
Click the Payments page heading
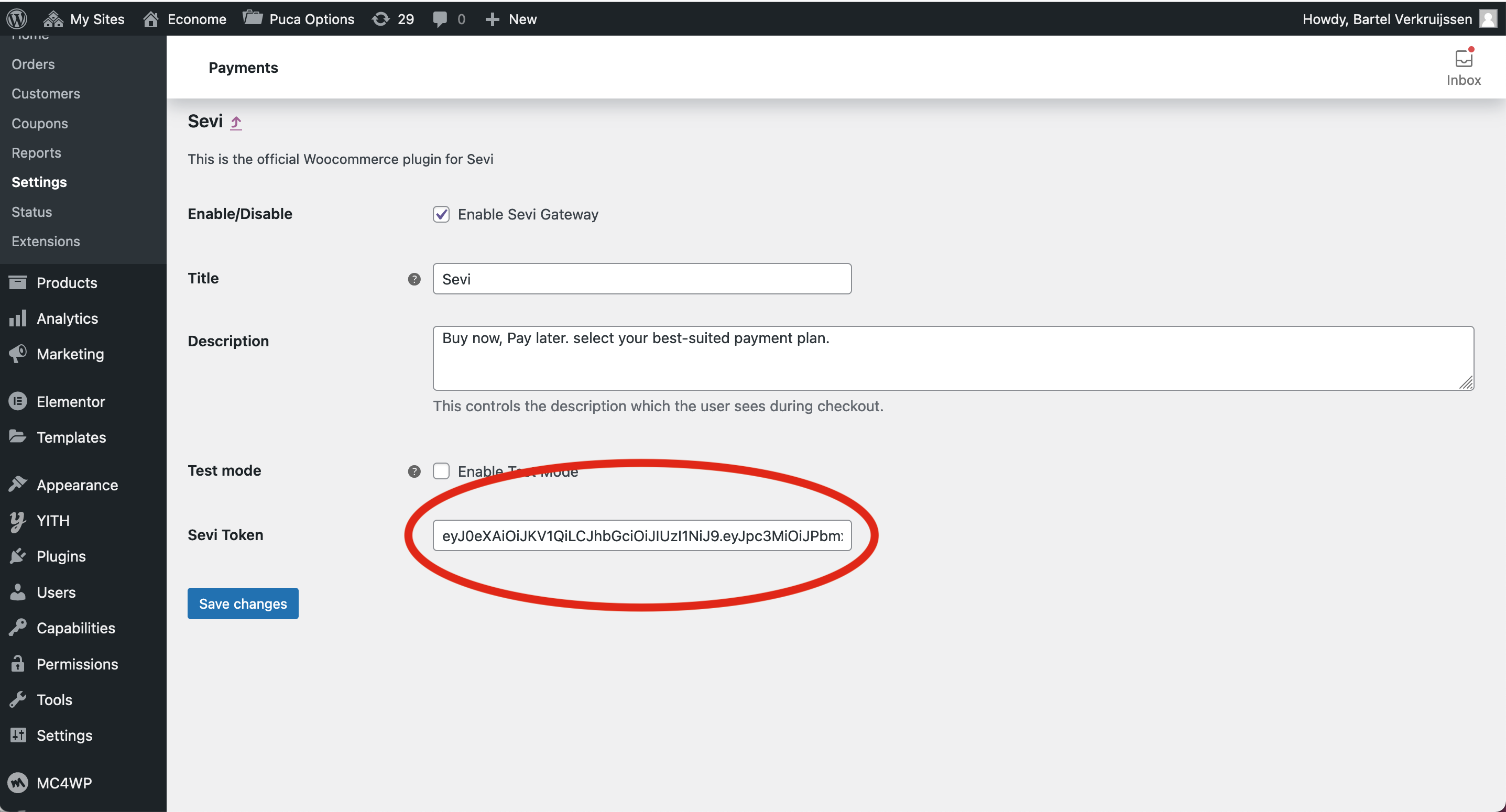243,68
